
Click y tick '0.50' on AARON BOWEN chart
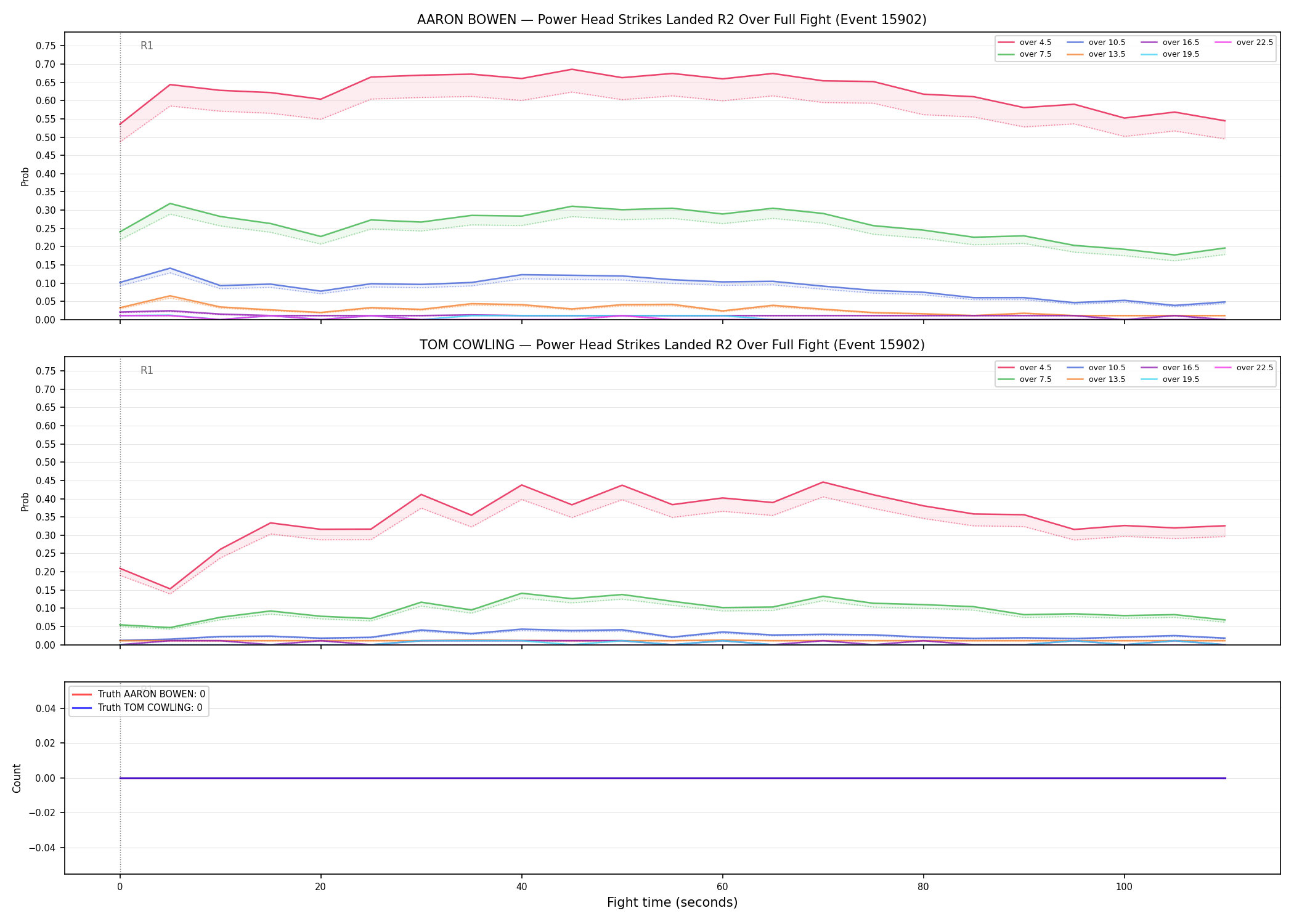pyautogui.click(x=46, y=137)
